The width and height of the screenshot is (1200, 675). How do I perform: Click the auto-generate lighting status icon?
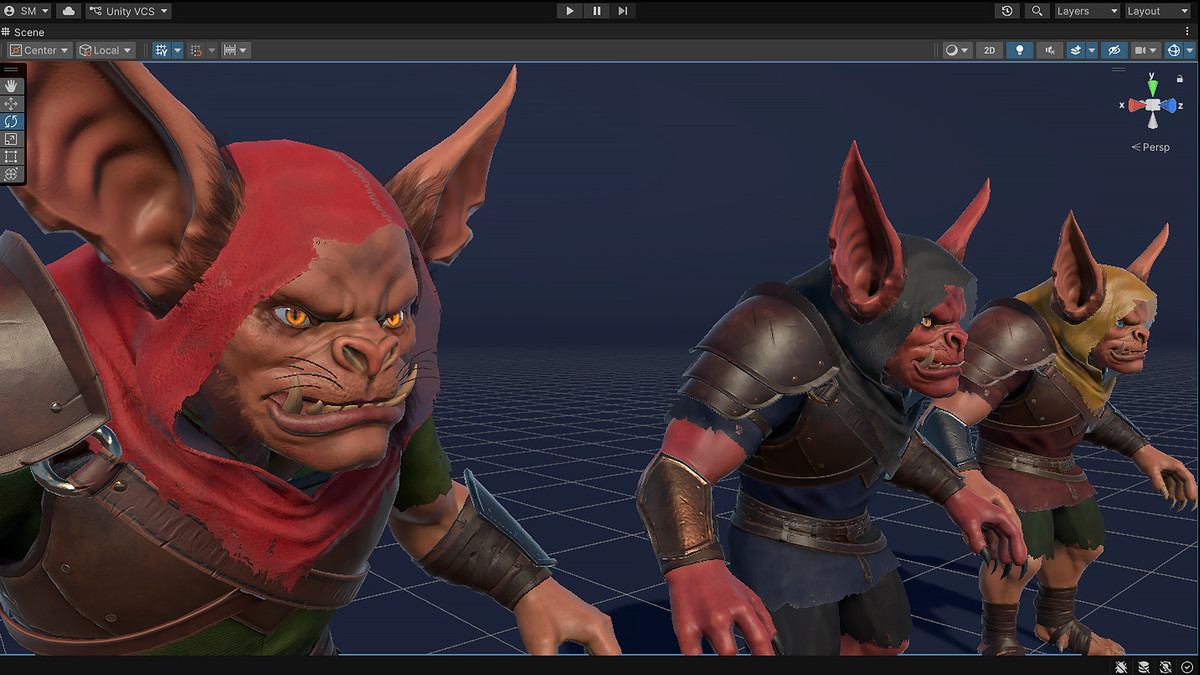click(1166, 666)
